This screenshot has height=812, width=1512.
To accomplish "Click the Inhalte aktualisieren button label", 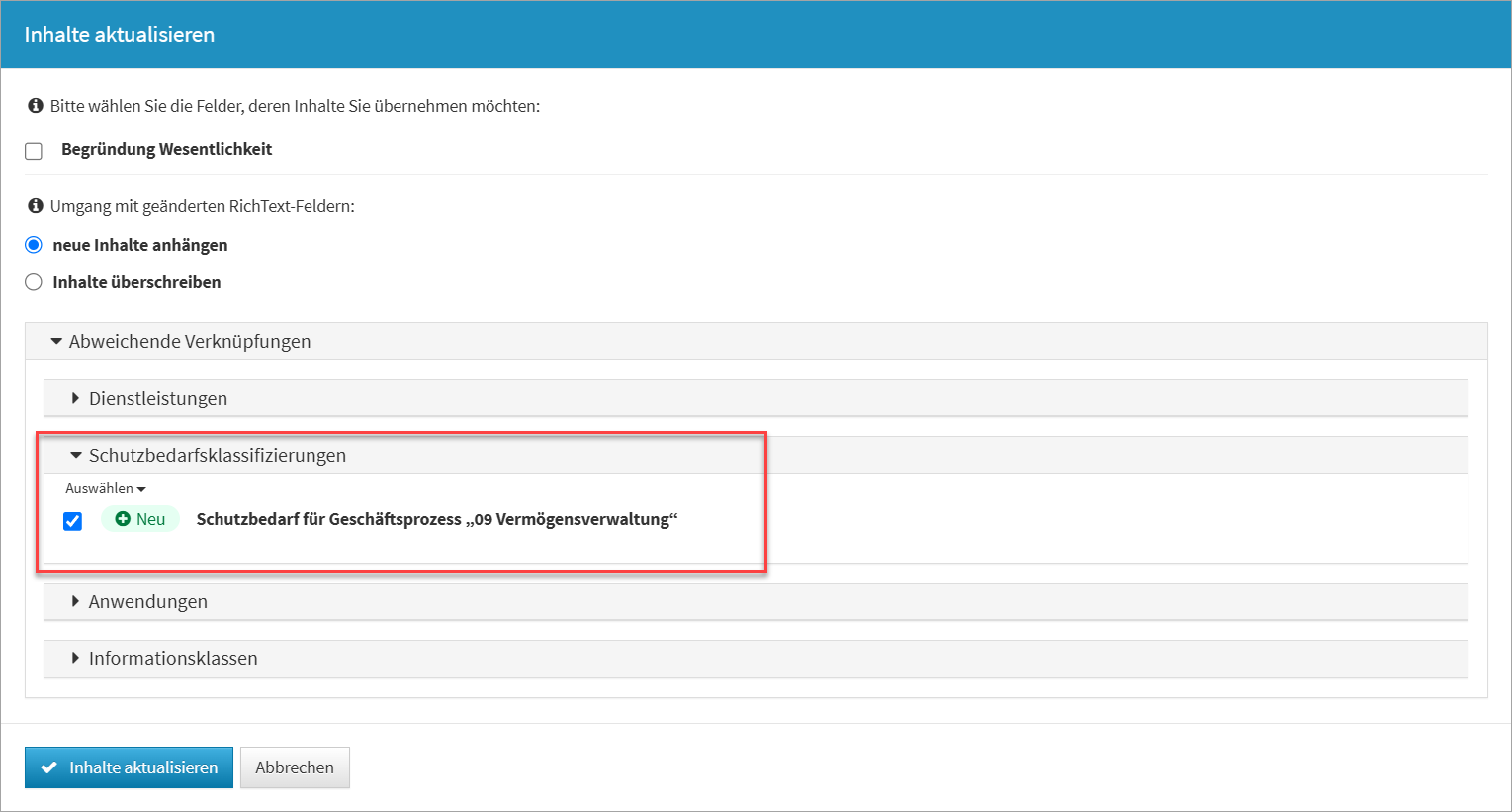I will coord(143,767).
